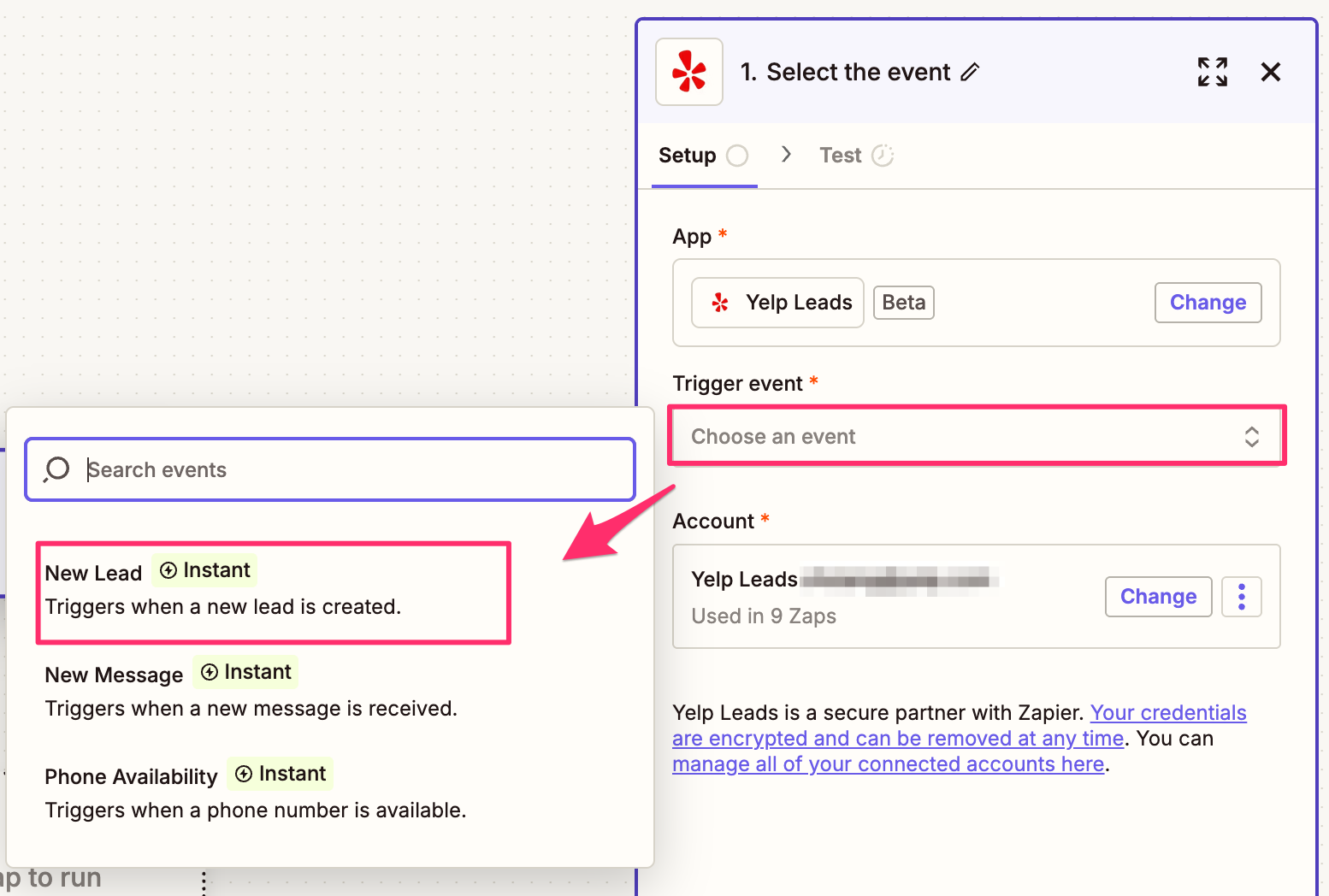Click the Instant badge beside New Message
Viewport: 1329px width, 896px height.
[x=246, y=672]
